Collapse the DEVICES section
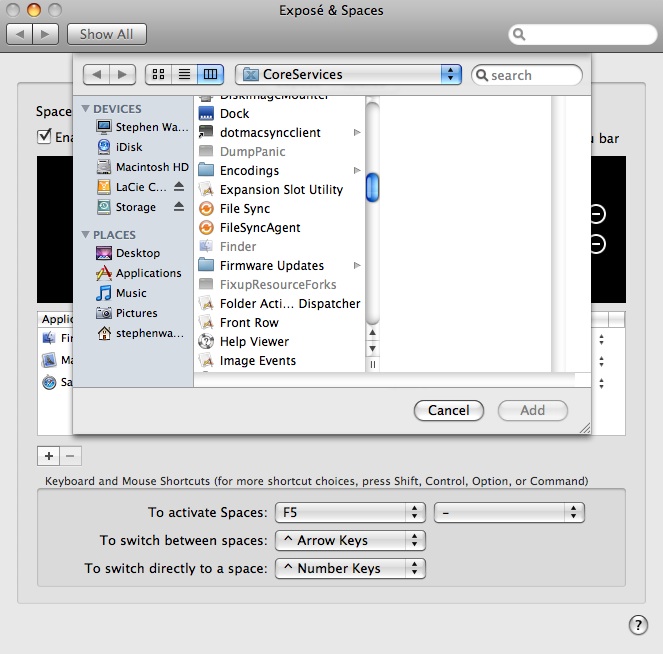 (x=85, y=109)
